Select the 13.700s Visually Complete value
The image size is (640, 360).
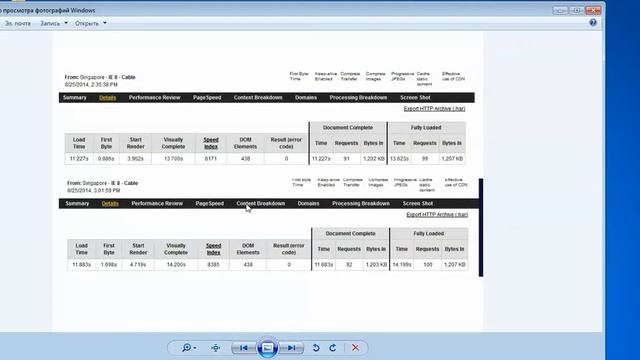tap(173, 159)
